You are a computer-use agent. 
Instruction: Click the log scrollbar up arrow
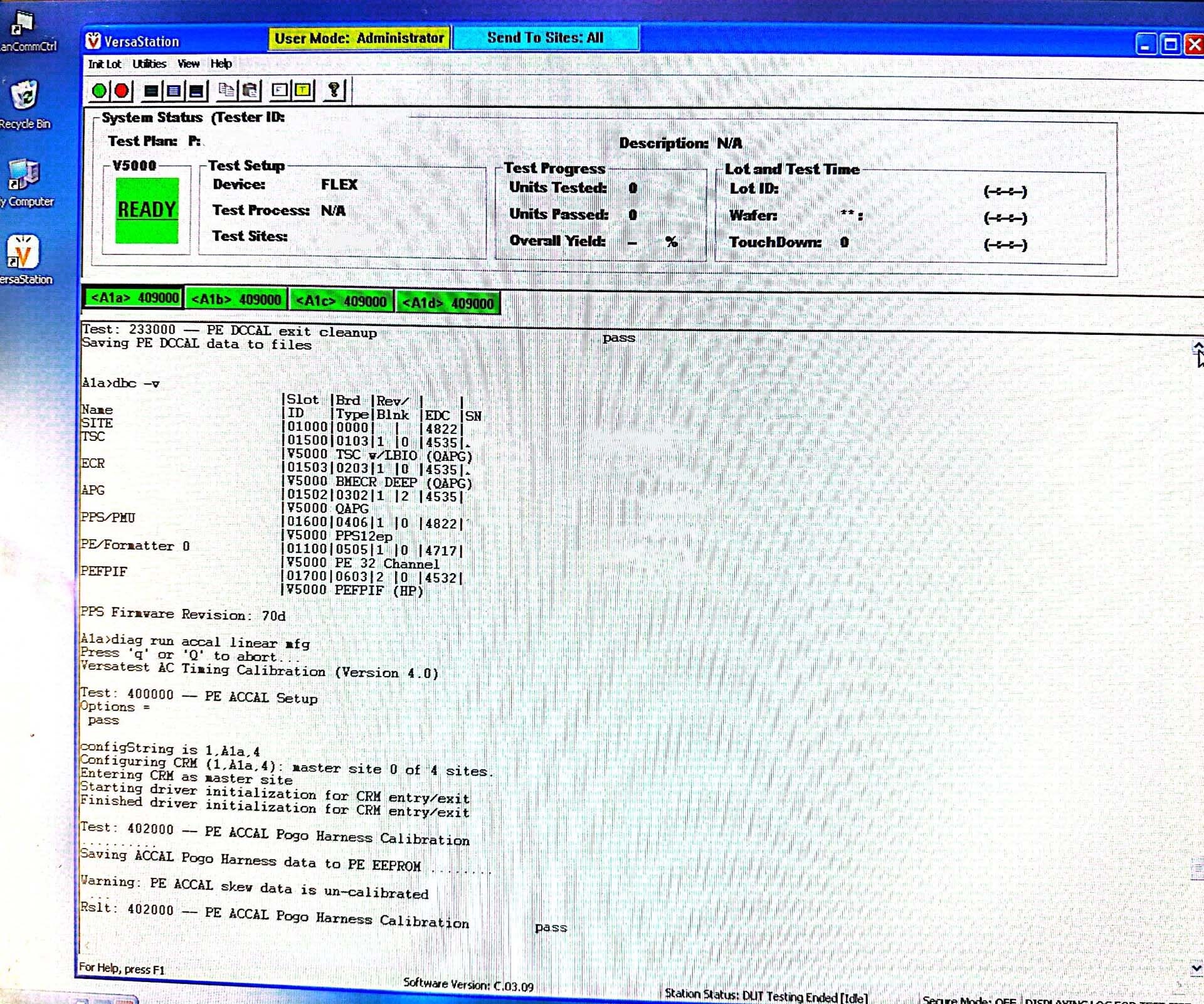tap(1198, 347)
